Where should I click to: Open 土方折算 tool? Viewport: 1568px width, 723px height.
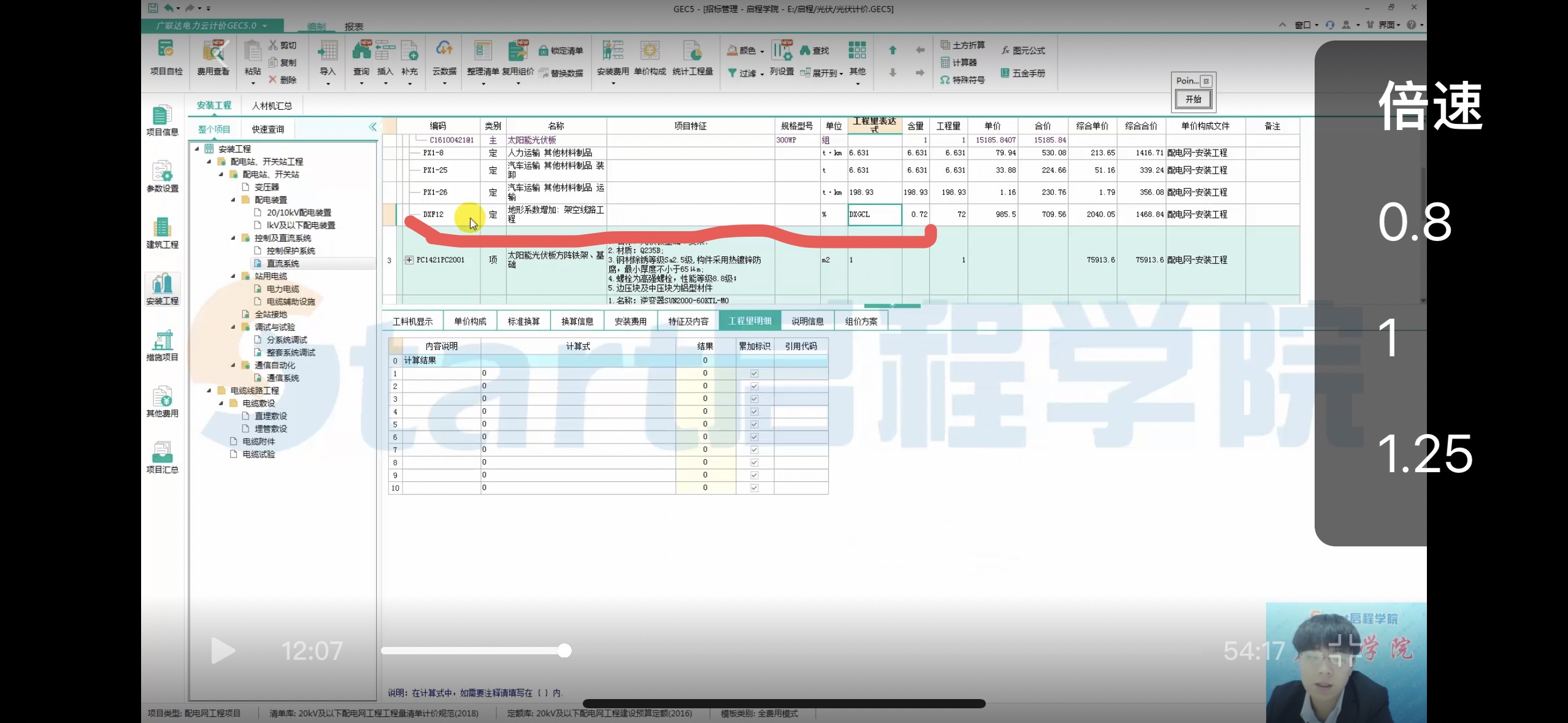coord(963,45)
